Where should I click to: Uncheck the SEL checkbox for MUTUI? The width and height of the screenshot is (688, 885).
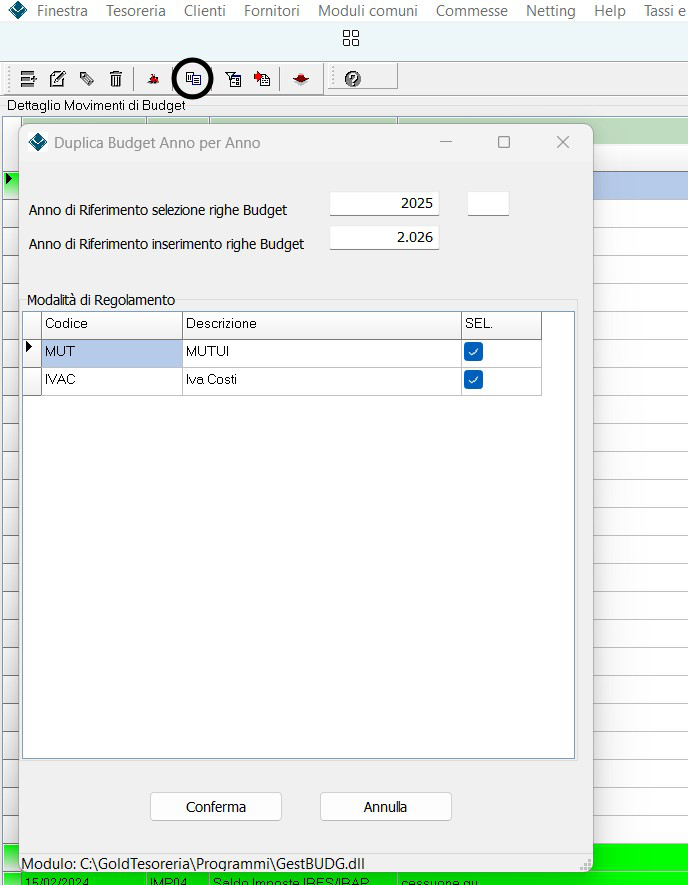473,352
